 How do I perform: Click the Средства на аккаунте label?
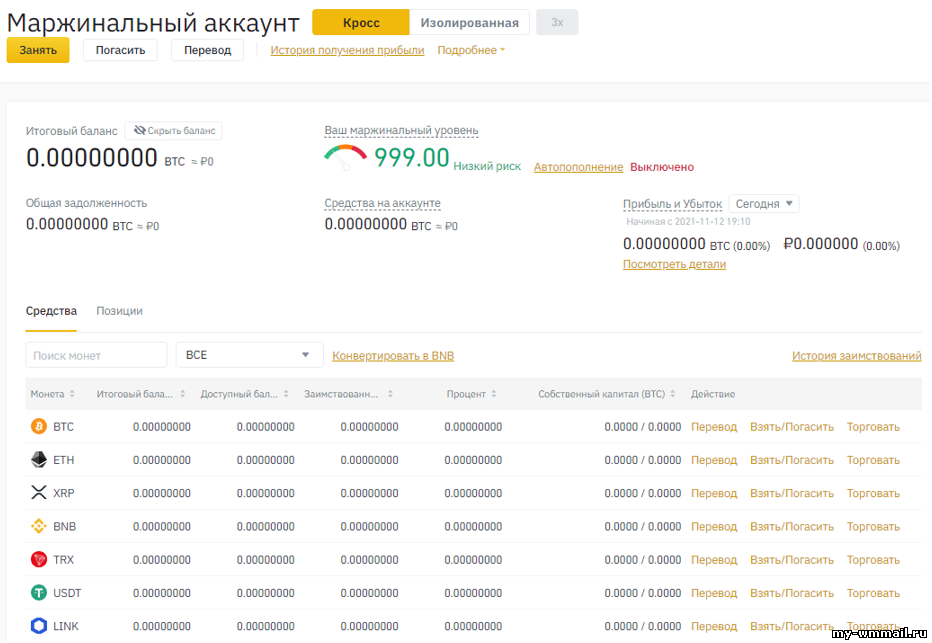click(x=382, y=203)
